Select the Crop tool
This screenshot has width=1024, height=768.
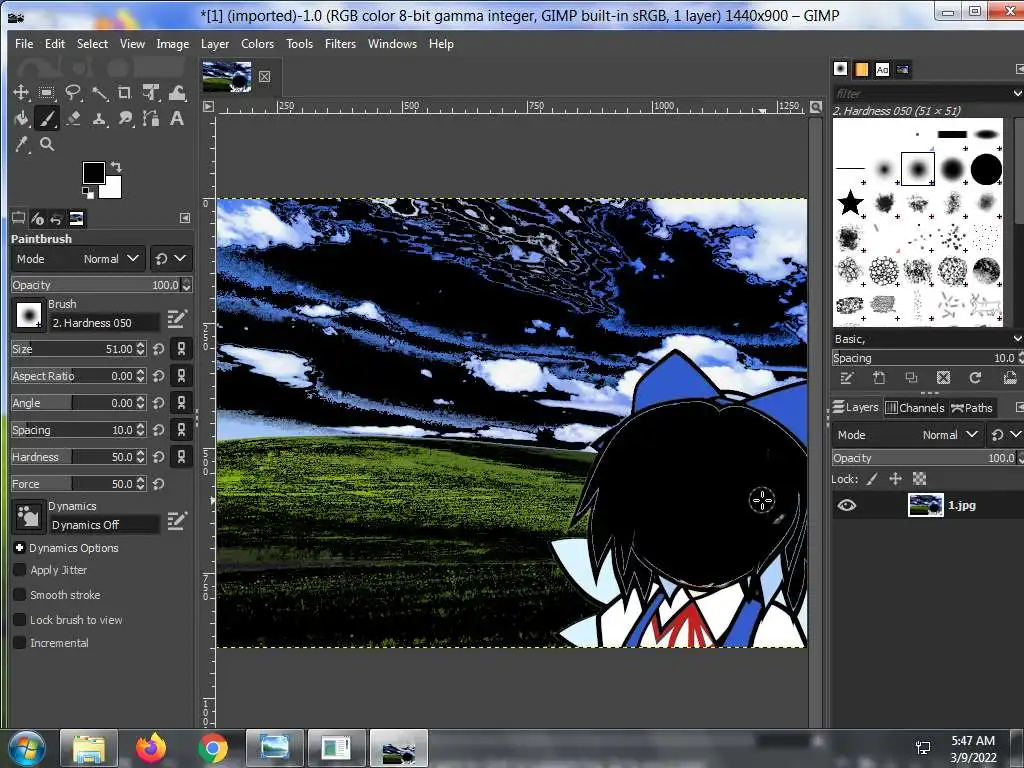pyautogui.click(x=124, y=92)
